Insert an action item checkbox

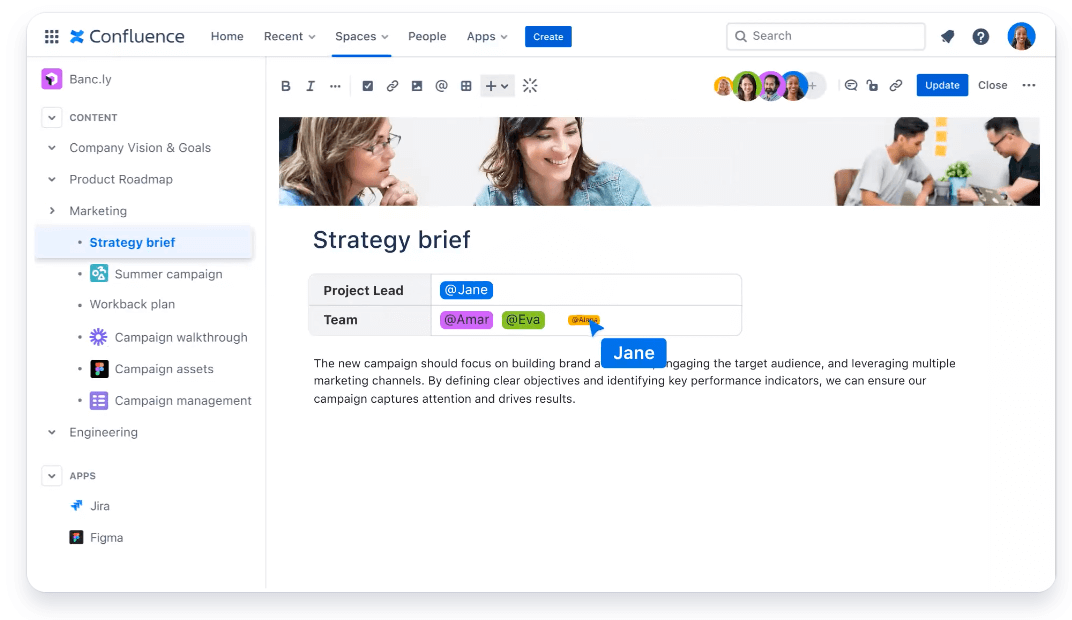click(x=367, y=86)
